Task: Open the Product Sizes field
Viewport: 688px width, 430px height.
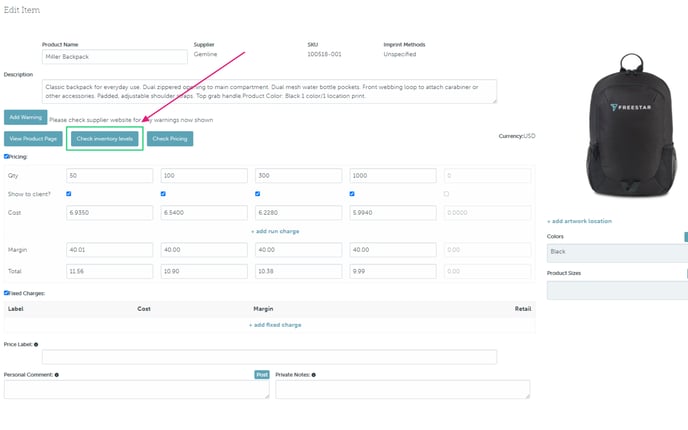Action: point(616,290)
